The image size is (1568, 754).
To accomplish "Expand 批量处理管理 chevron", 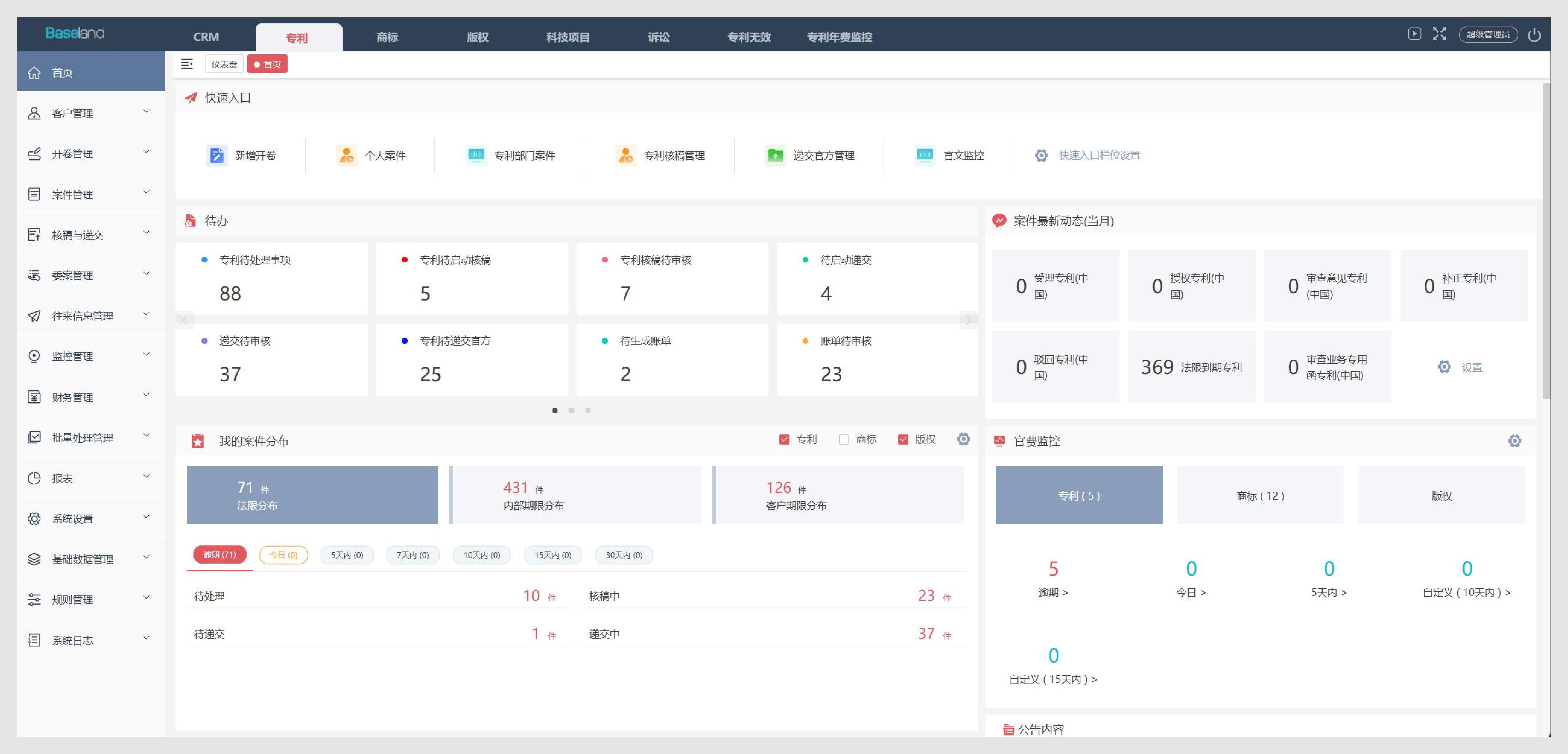I will [146, 435].
